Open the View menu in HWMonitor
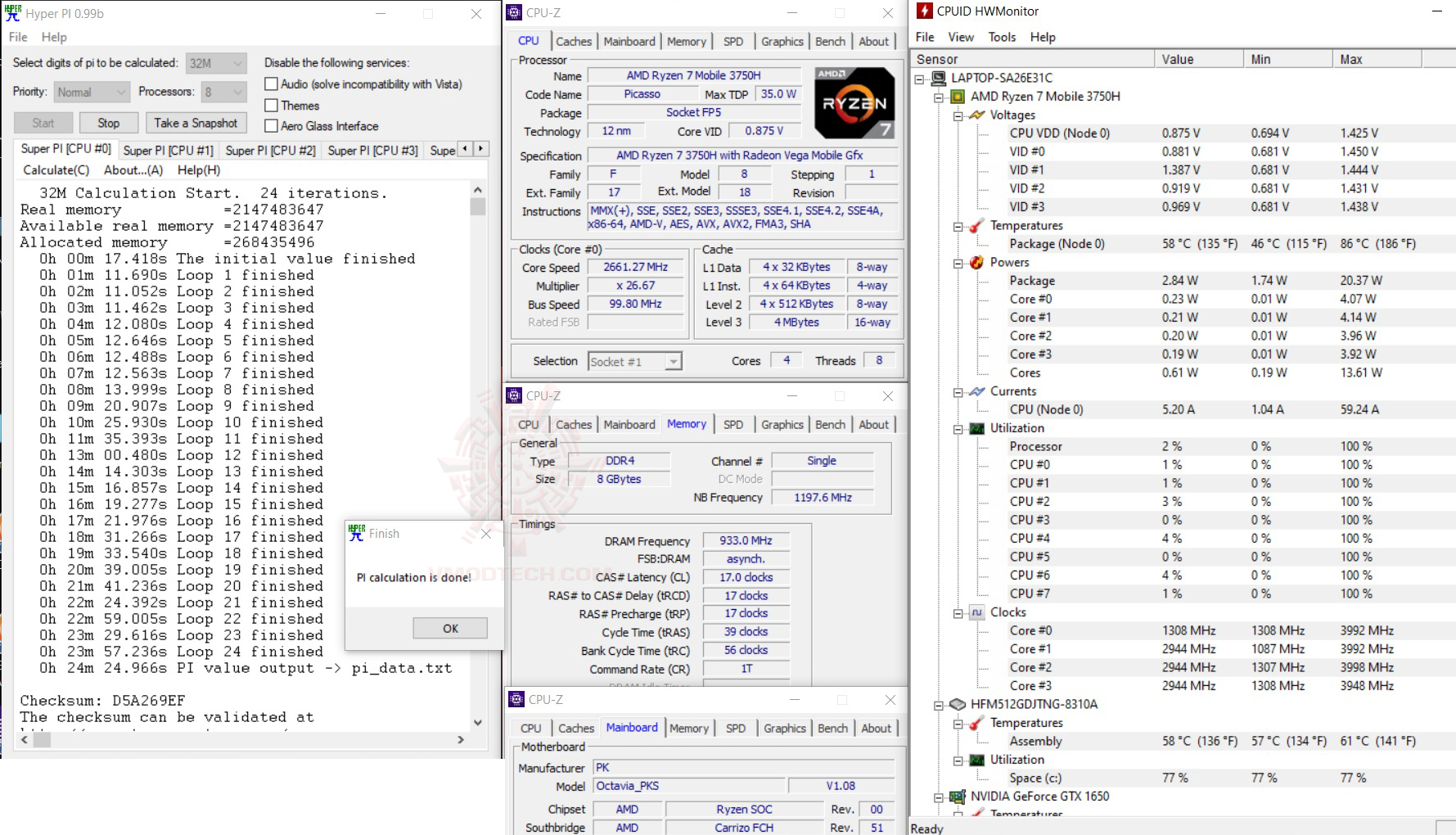Screen dimensions: 1456x835 tap(961, 37)
